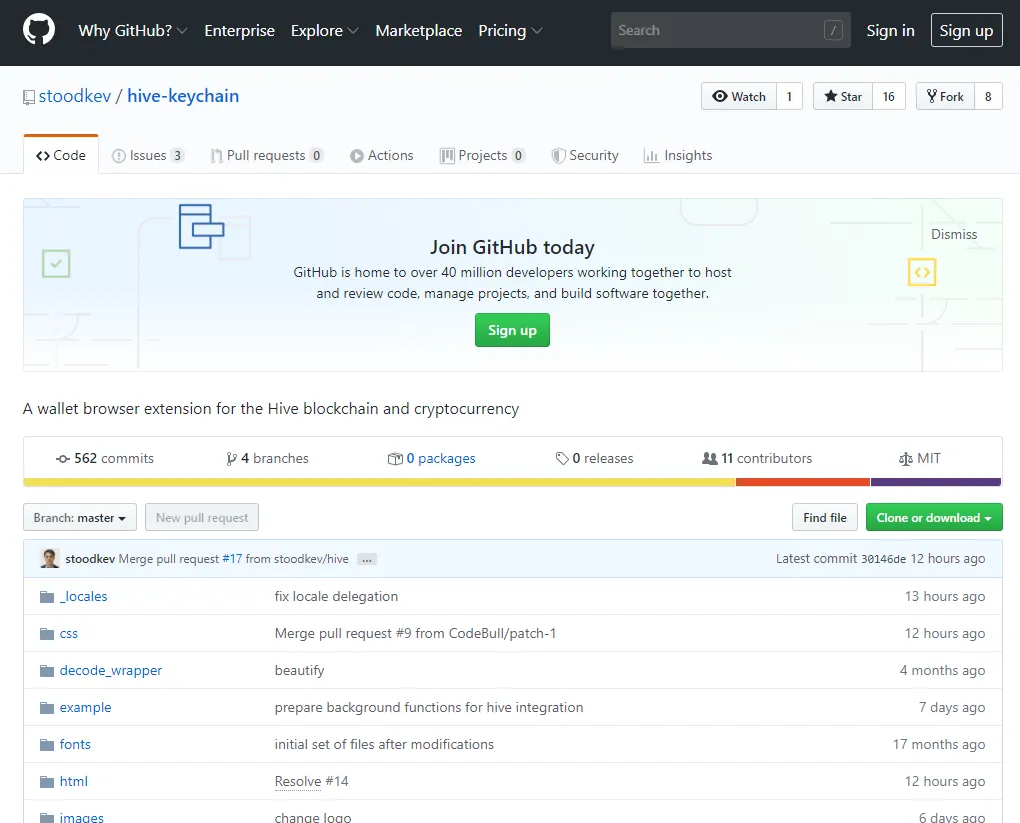
Task: Expand the Explore dropdown menu
Action: click(x=325, y=31)
